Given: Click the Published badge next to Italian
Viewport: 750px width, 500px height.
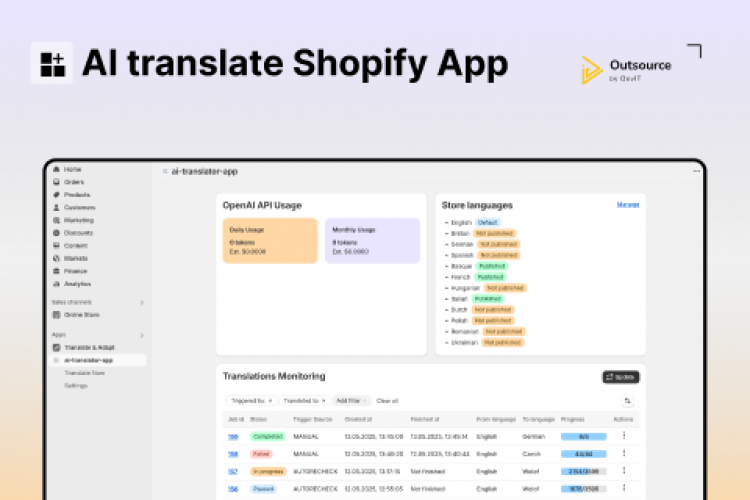Looking at the screenshot, I should point(487,299).
